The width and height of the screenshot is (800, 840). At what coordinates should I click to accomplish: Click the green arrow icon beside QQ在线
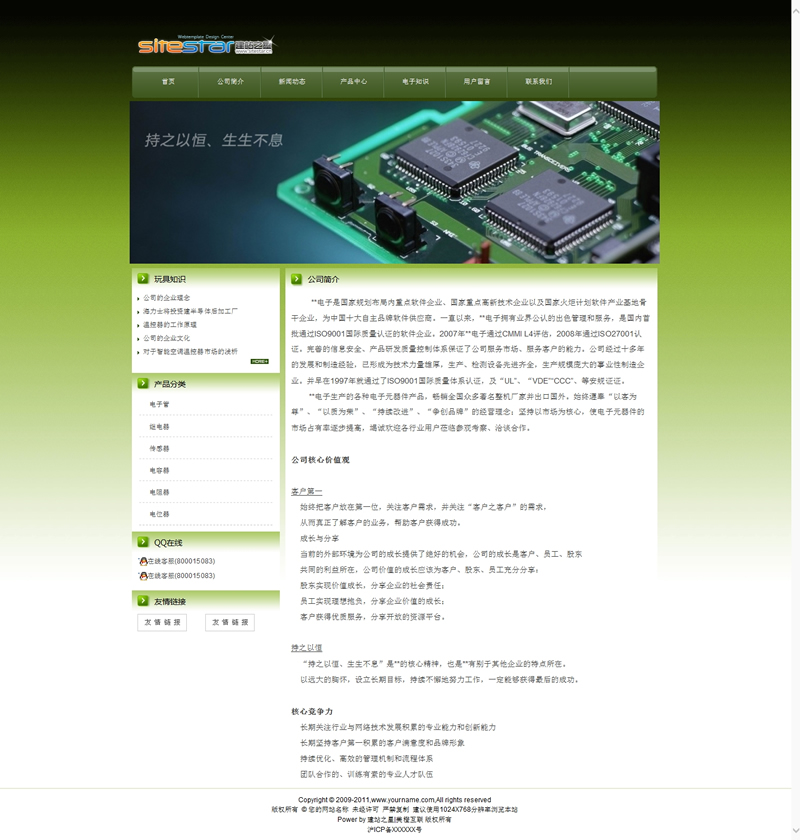click(x=142, y=543)
